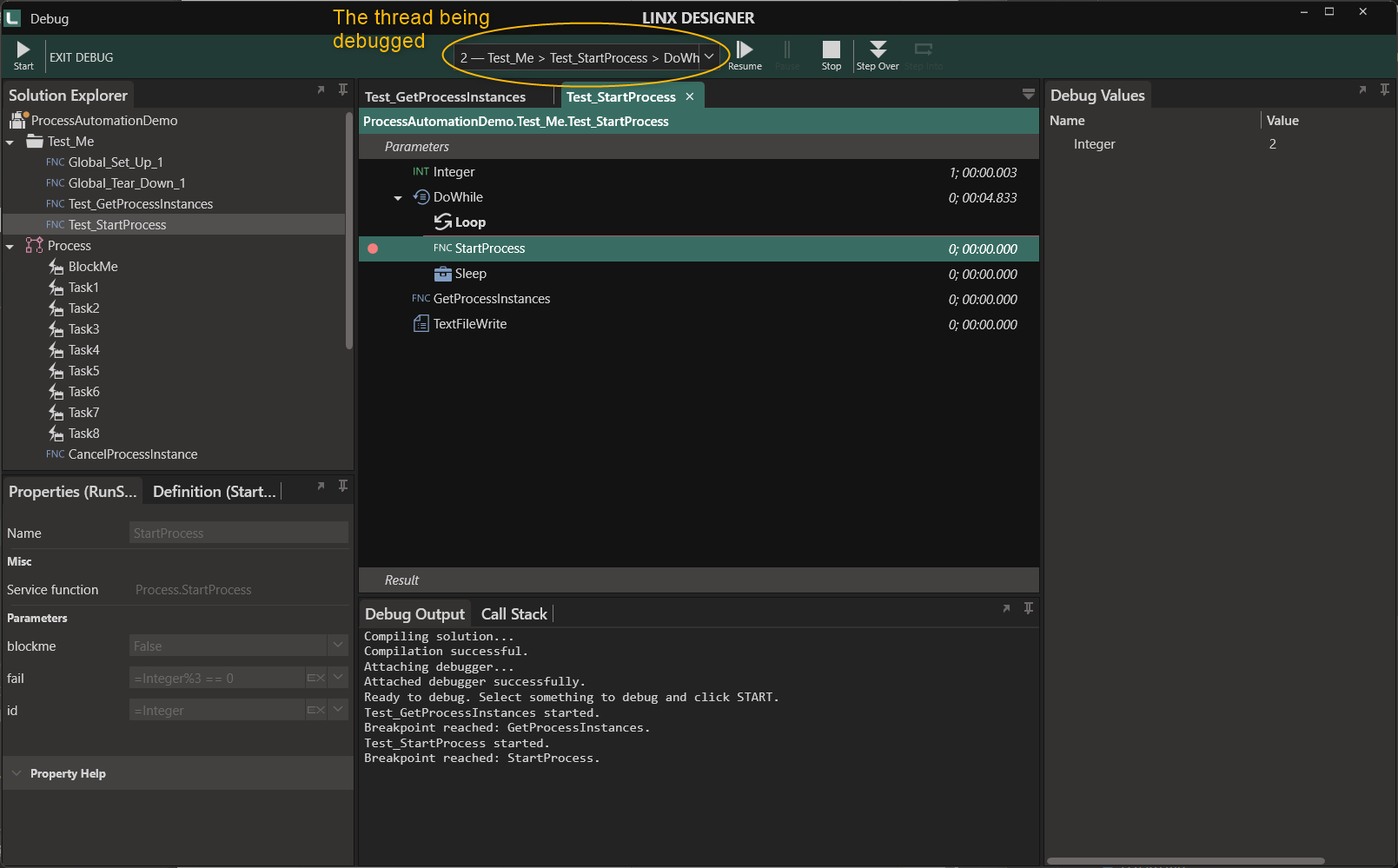Pop out the Debug Output panel
Image resolution: width=1398 pixels, height=868 pixels.
1006,608
